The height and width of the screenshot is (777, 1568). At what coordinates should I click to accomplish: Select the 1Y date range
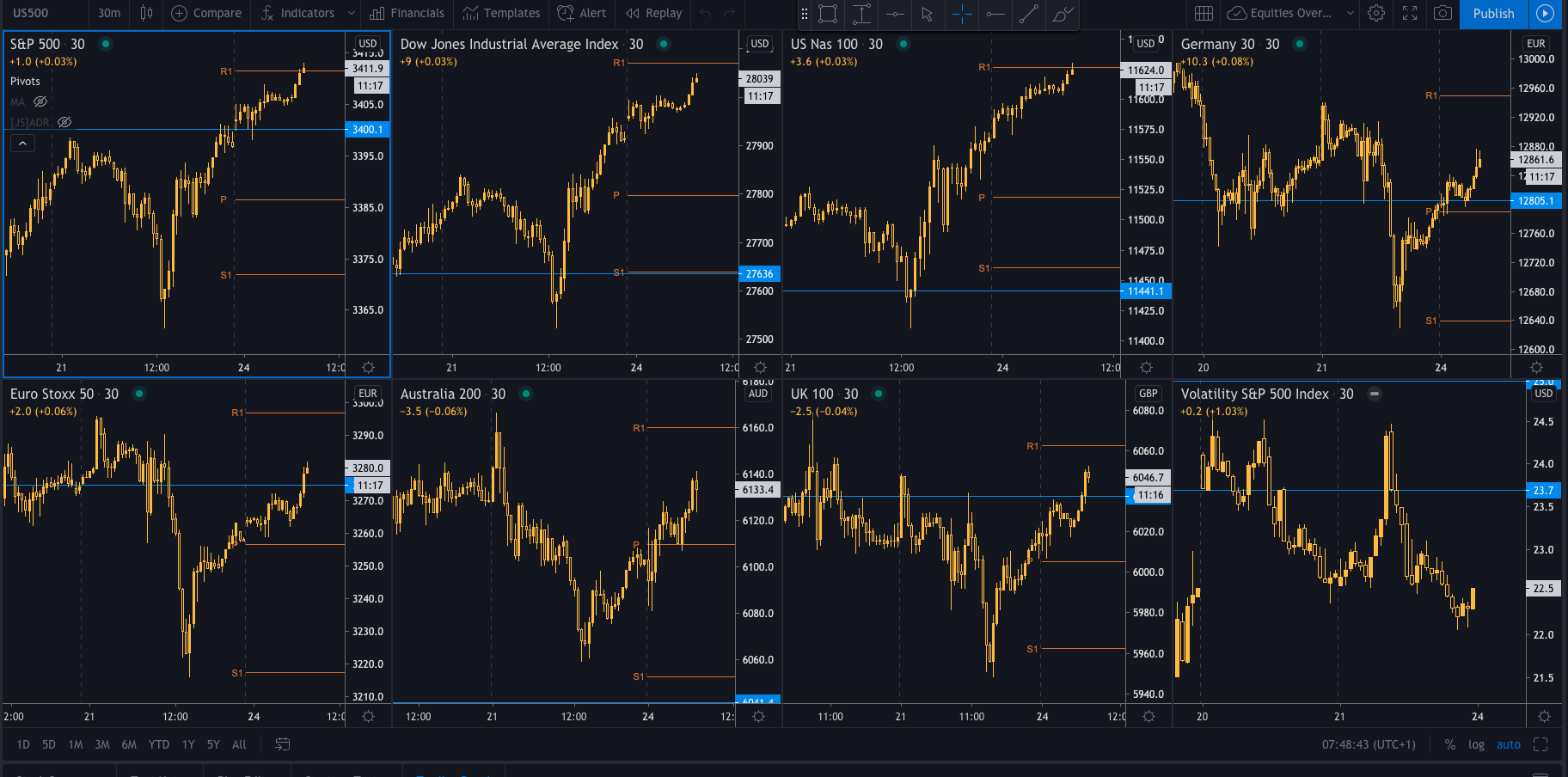[x=188, y=744]
